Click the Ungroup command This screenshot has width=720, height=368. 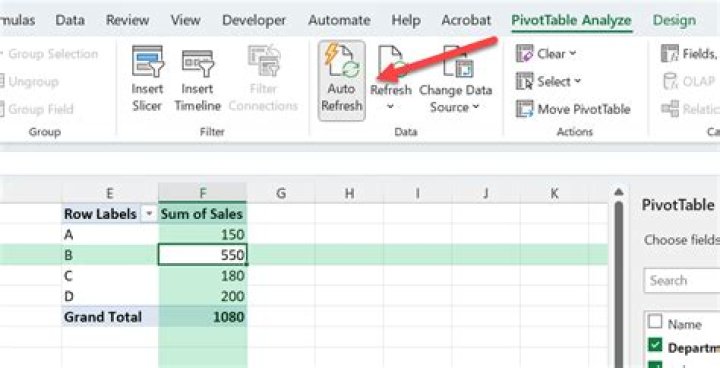pos(29,82)
